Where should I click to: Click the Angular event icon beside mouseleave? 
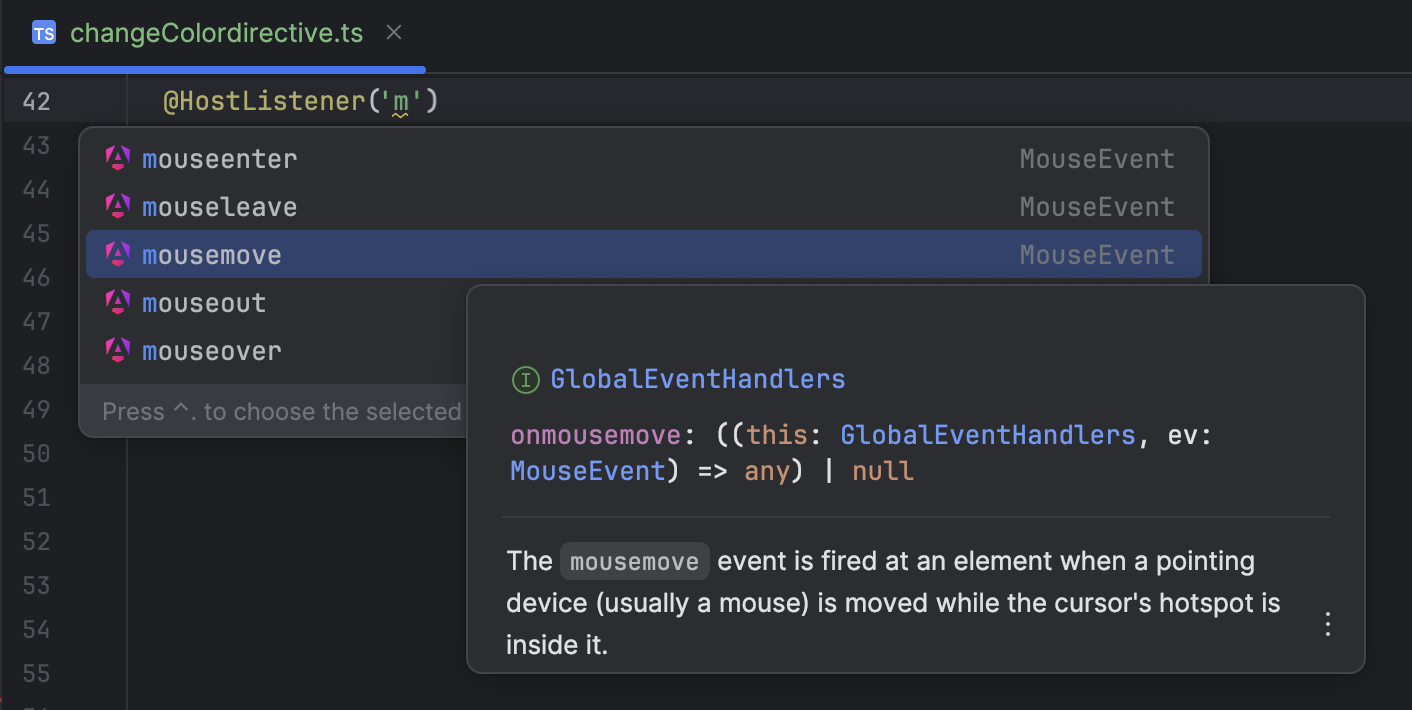(x=117, y=206)
